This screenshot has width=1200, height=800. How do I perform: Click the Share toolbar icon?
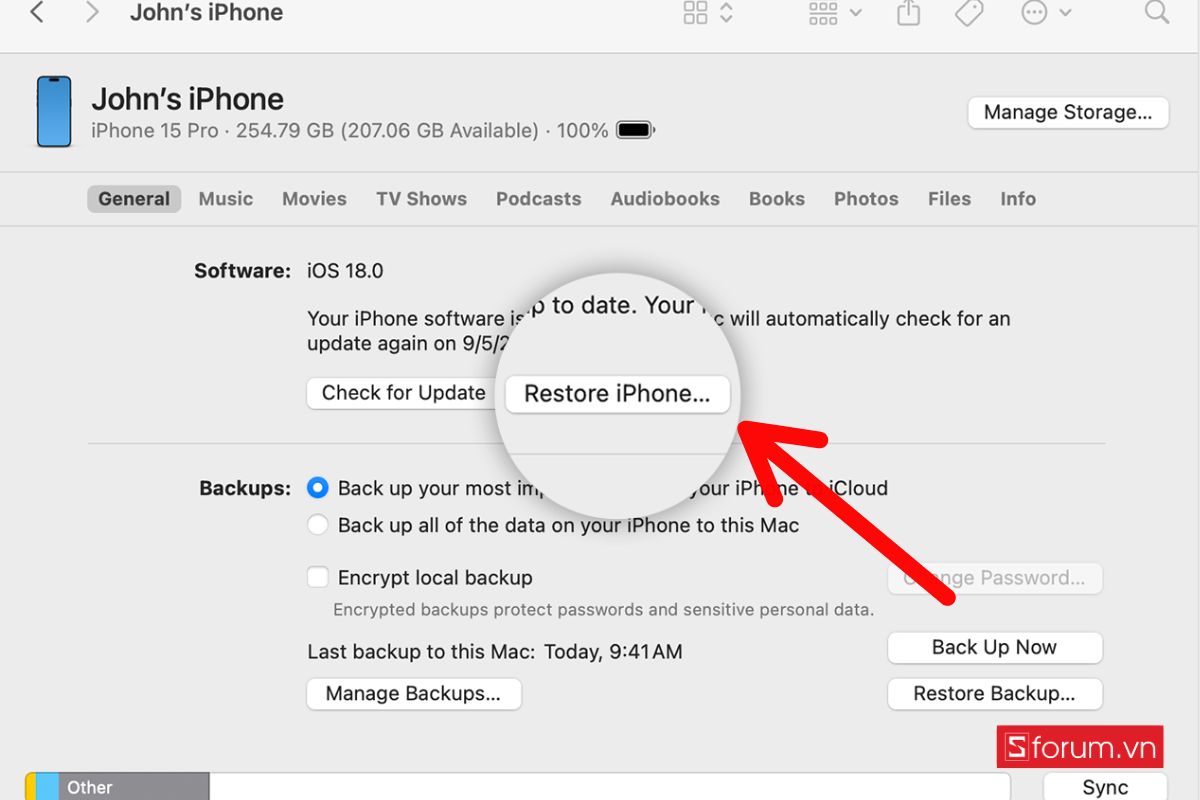pos(908,13)
